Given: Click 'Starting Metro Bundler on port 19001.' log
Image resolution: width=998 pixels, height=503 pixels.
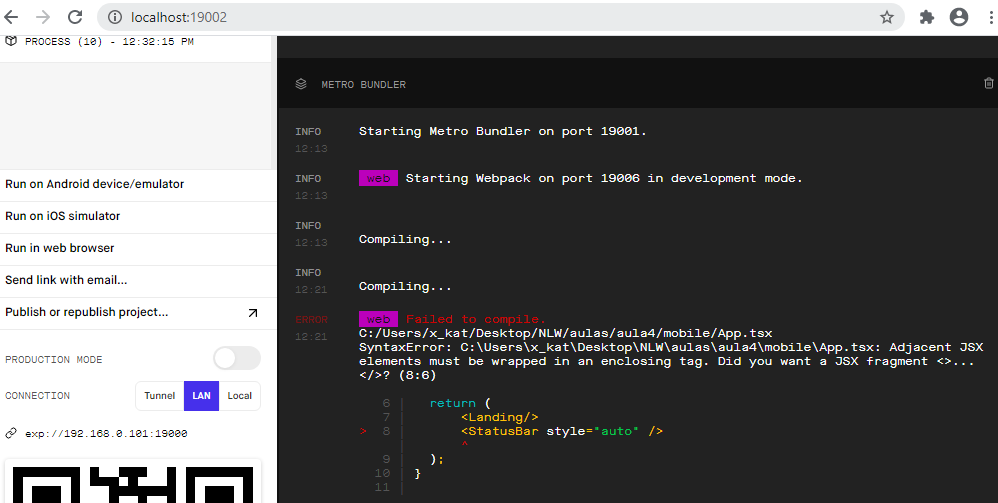Looking at the screenshot, I should 503,132.
